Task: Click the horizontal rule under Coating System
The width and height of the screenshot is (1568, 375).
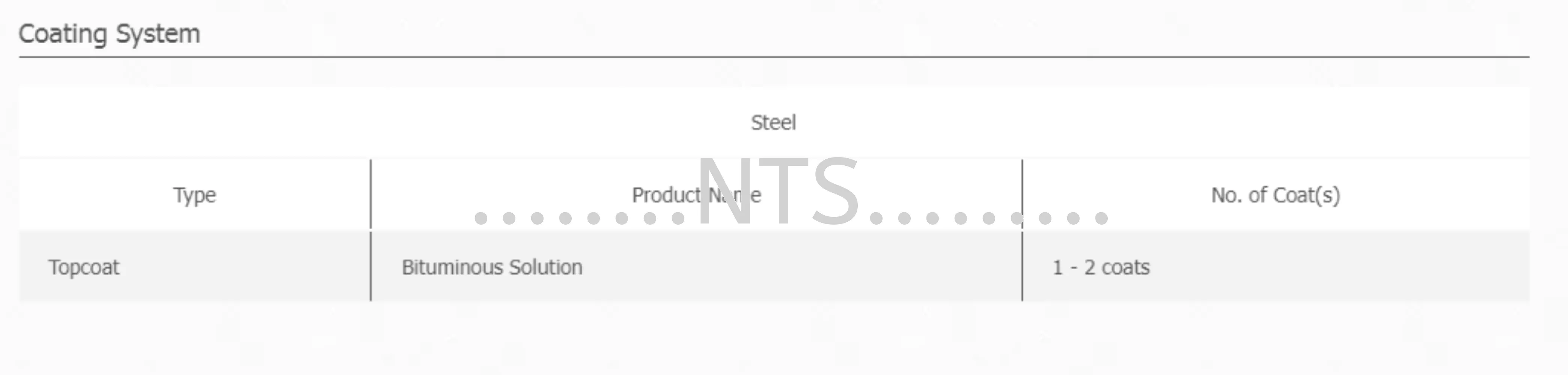Action: tap(774, 57)
